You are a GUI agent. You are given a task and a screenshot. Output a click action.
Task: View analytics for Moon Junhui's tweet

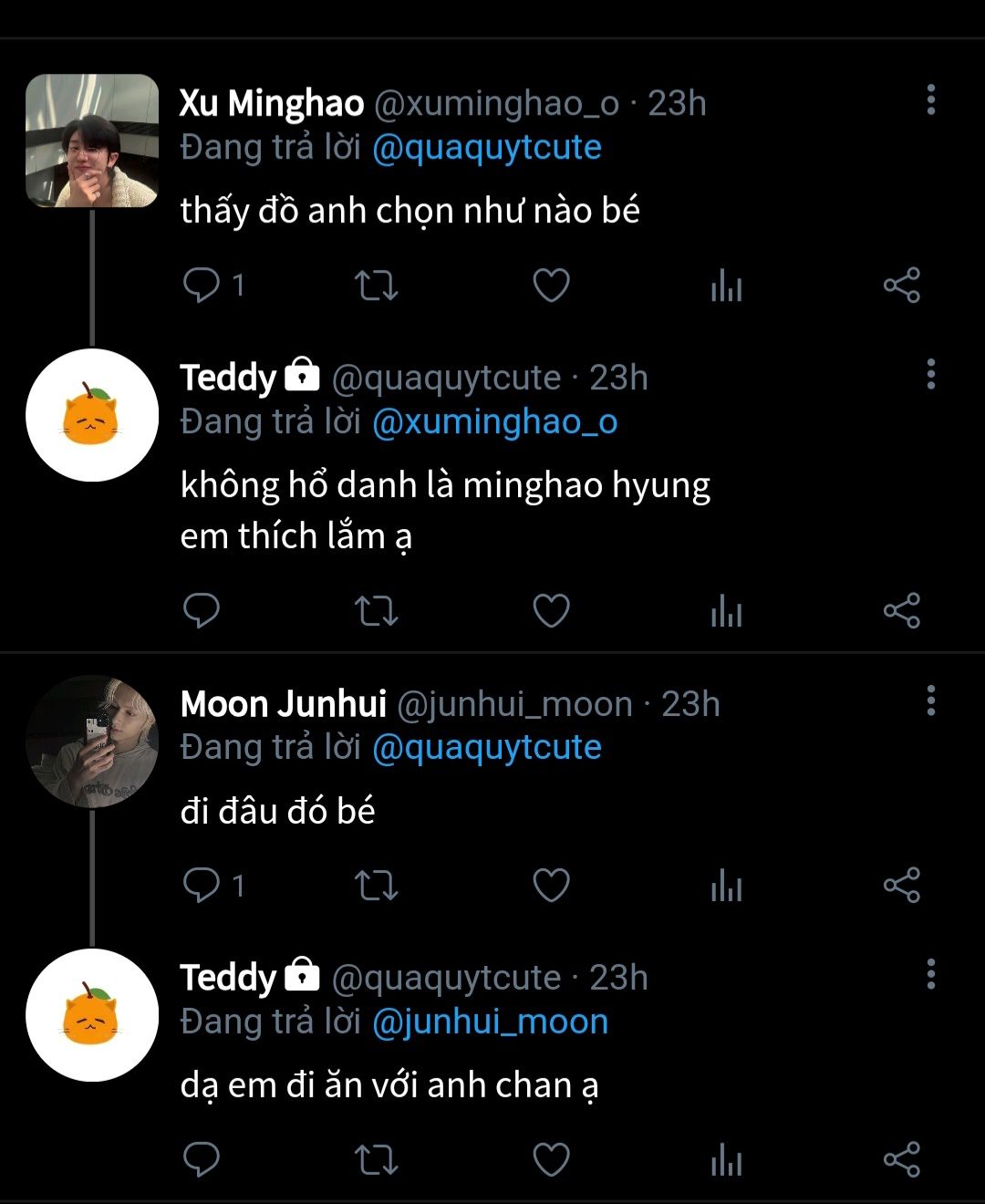point(726,885)
